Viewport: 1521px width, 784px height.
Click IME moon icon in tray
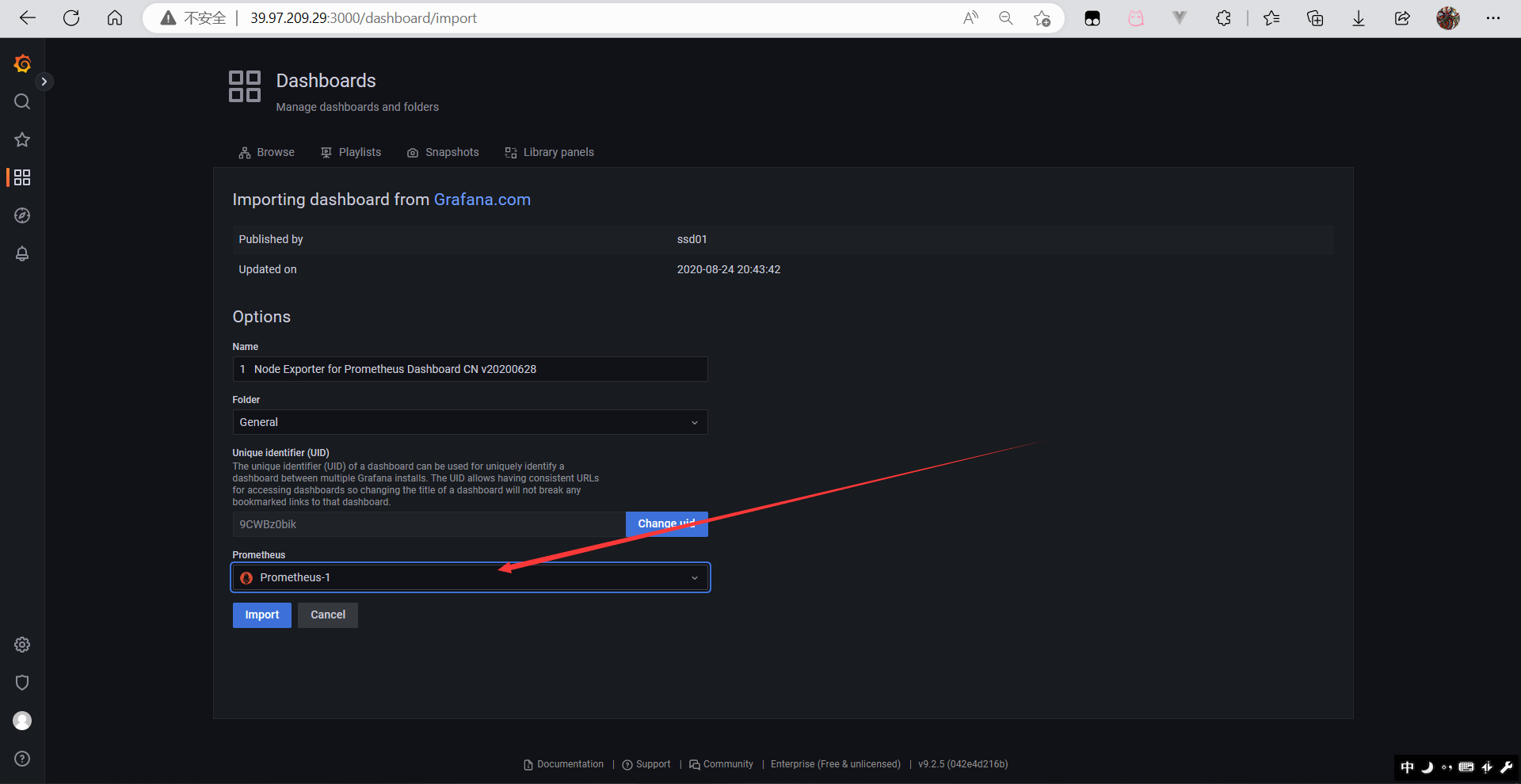[1427, 767]
